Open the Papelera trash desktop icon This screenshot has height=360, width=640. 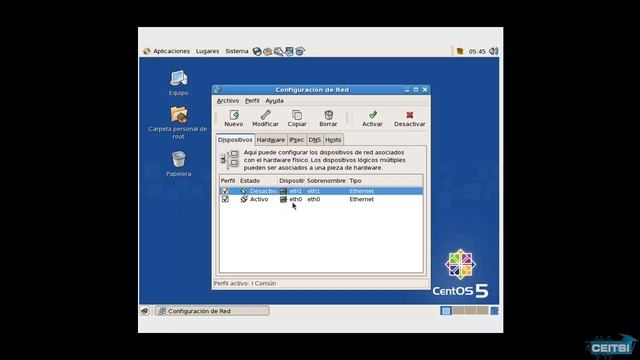click(x=178, y=164)
